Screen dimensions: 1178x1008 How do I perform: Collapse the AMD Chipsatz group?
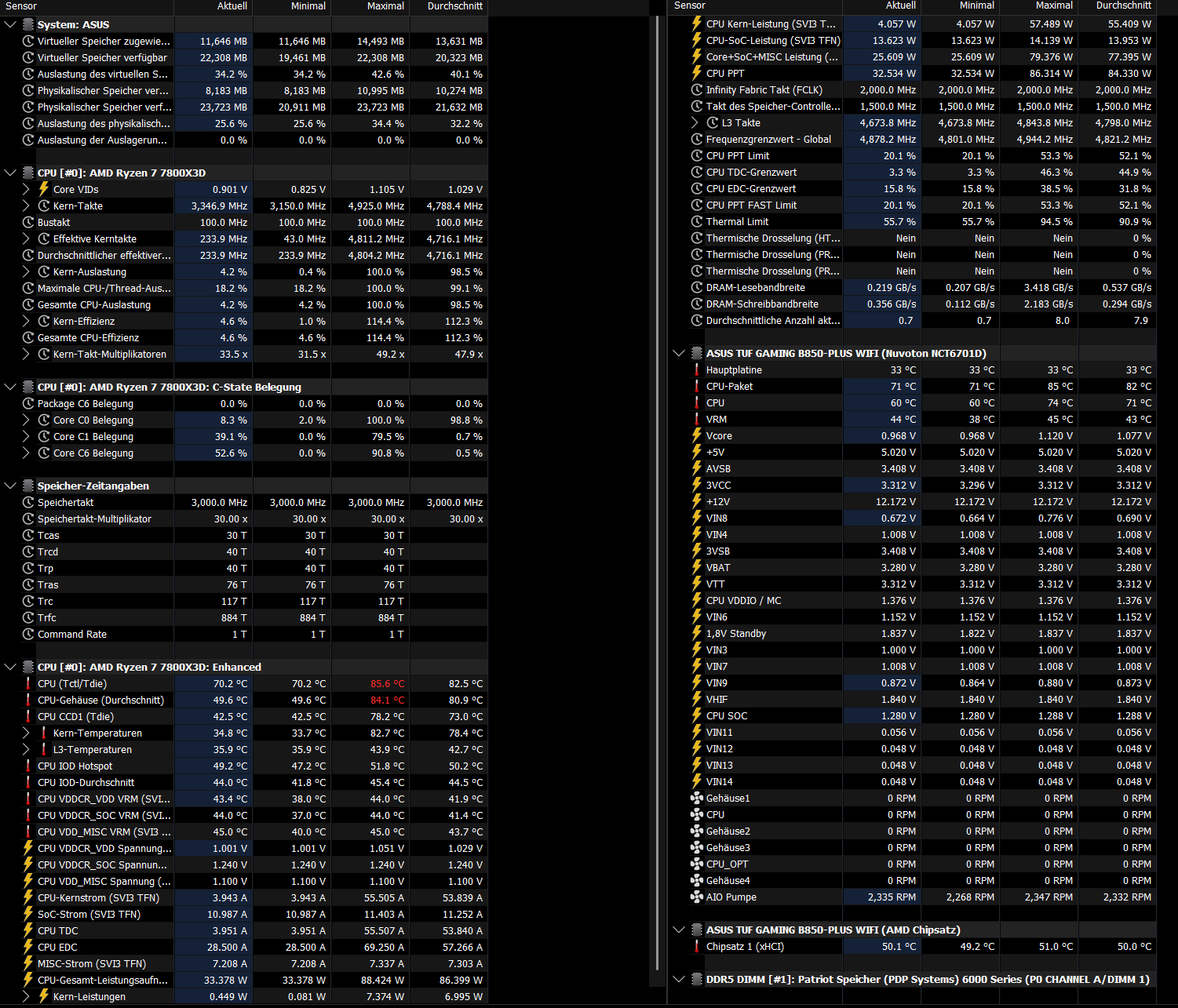679,930
